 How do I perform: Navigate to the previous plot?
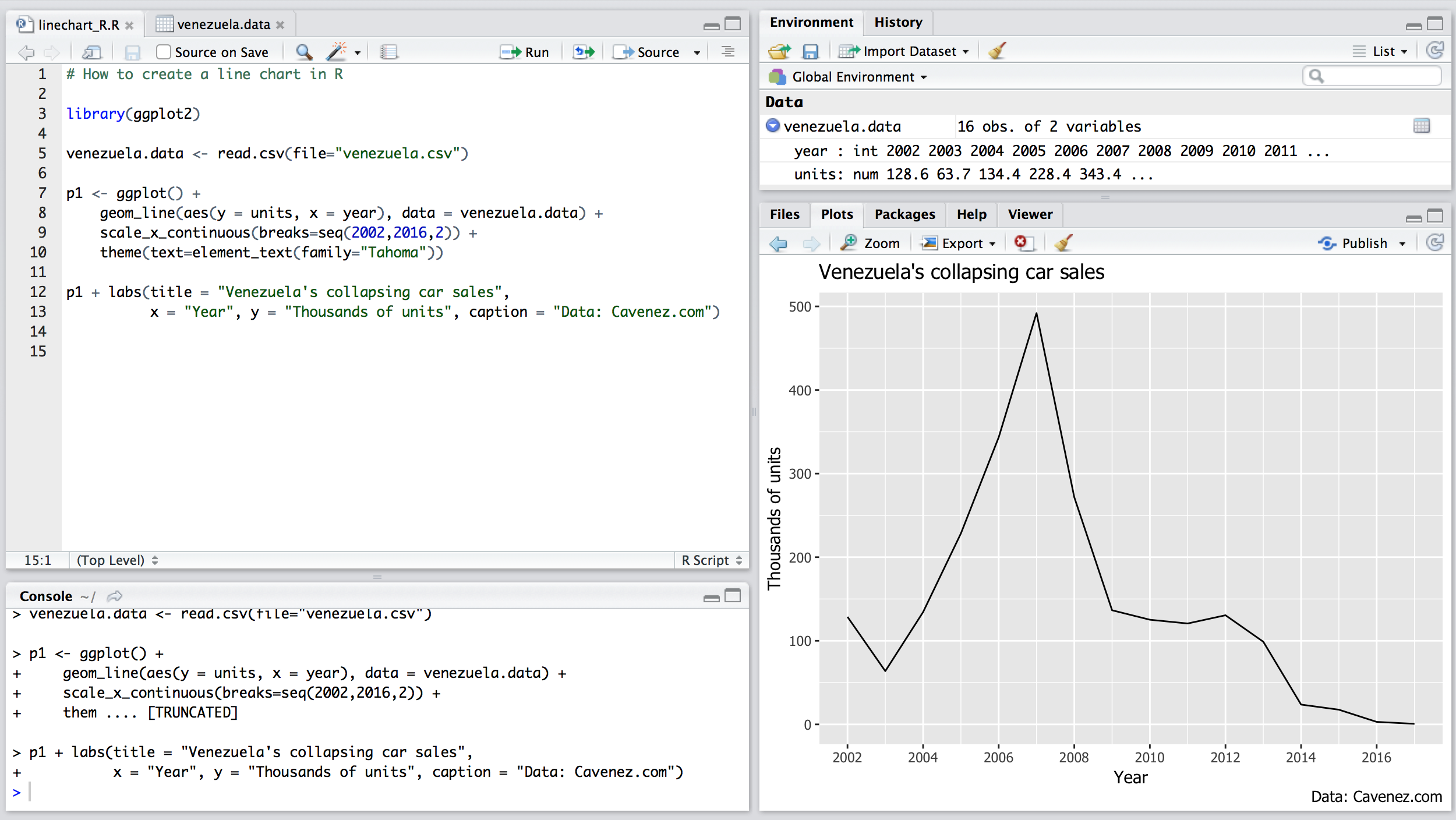click(x=778, y=243)
